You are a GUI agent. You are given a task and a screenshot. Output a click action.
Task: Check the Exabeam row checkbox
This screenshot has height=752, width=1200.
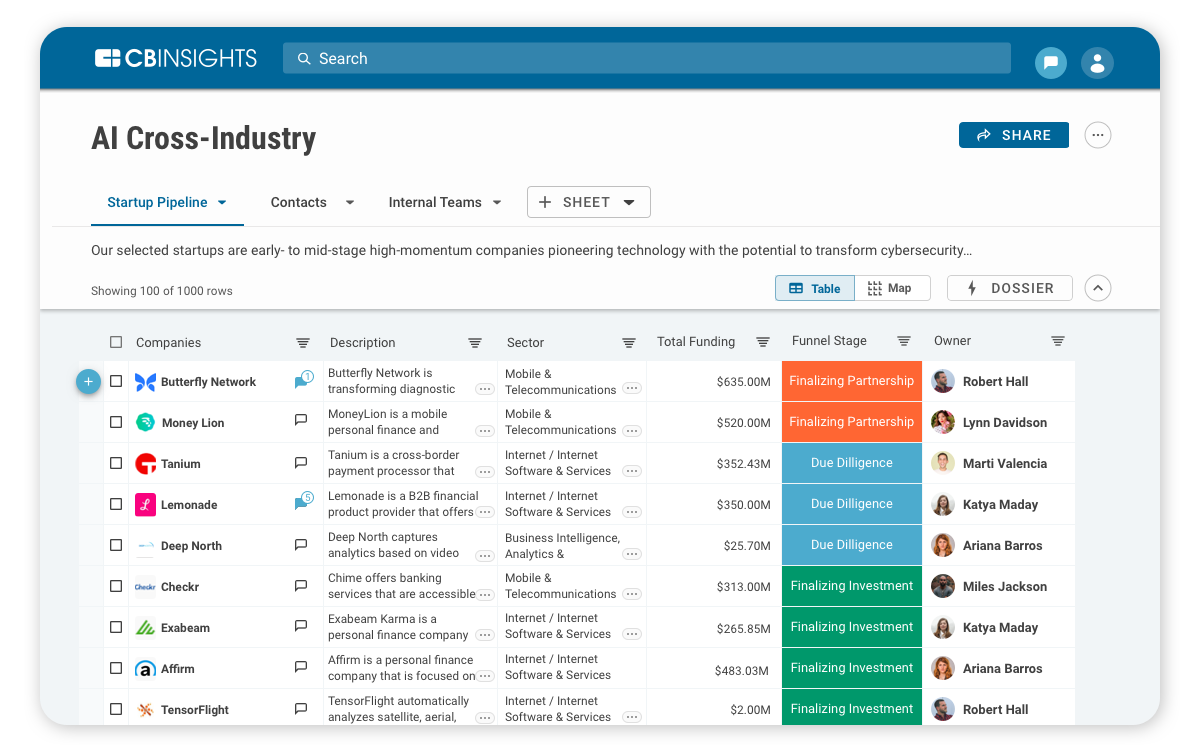pyautogui.click(x=116, y=627)
